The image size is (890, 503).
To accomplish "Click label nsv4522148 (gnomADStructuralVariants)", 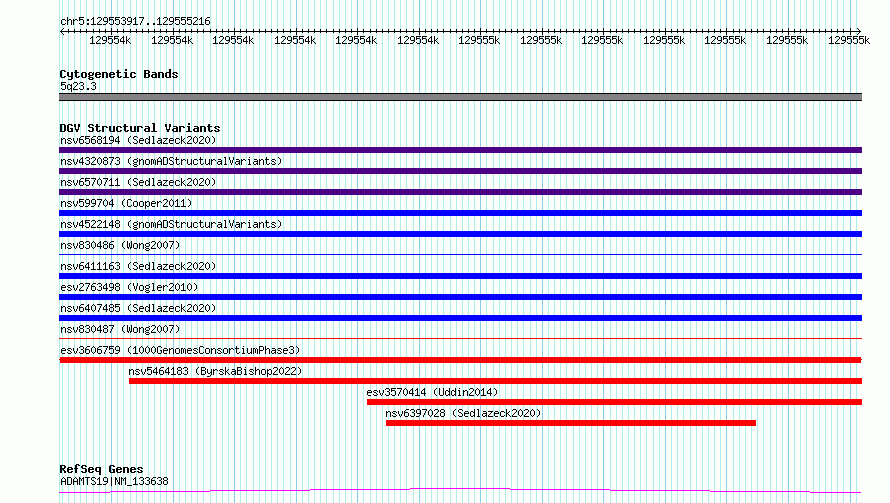I will [x=171, y=224].
